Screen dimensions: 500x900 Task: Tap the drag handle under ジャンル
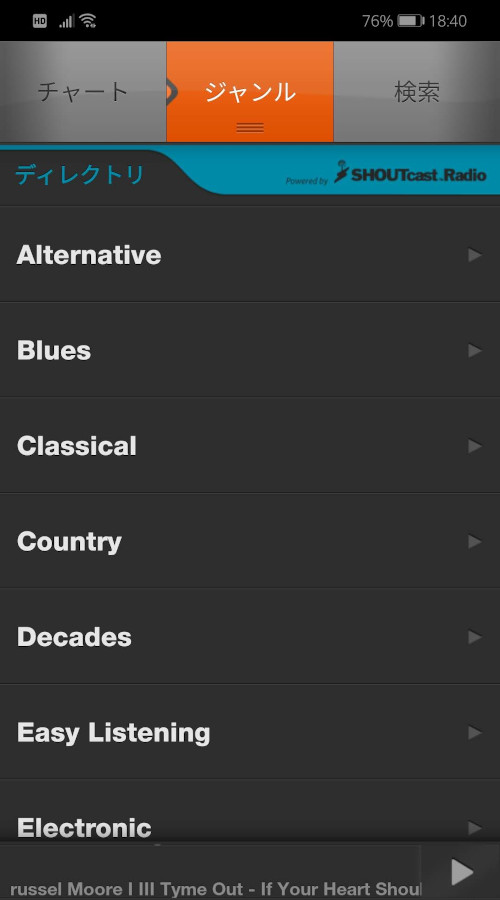pos(250,127)
